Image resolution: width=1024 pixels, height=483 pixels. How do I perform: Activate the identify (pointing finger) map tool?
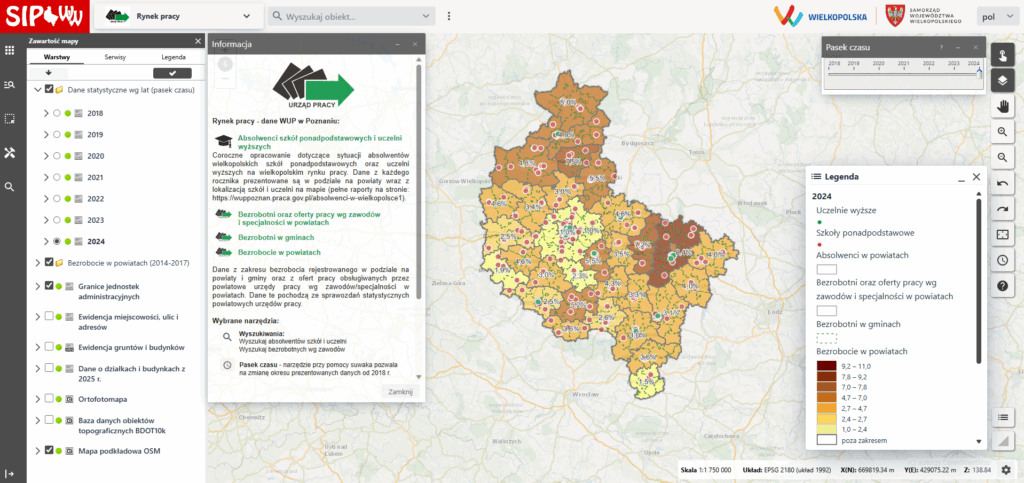click(1002, 55)
